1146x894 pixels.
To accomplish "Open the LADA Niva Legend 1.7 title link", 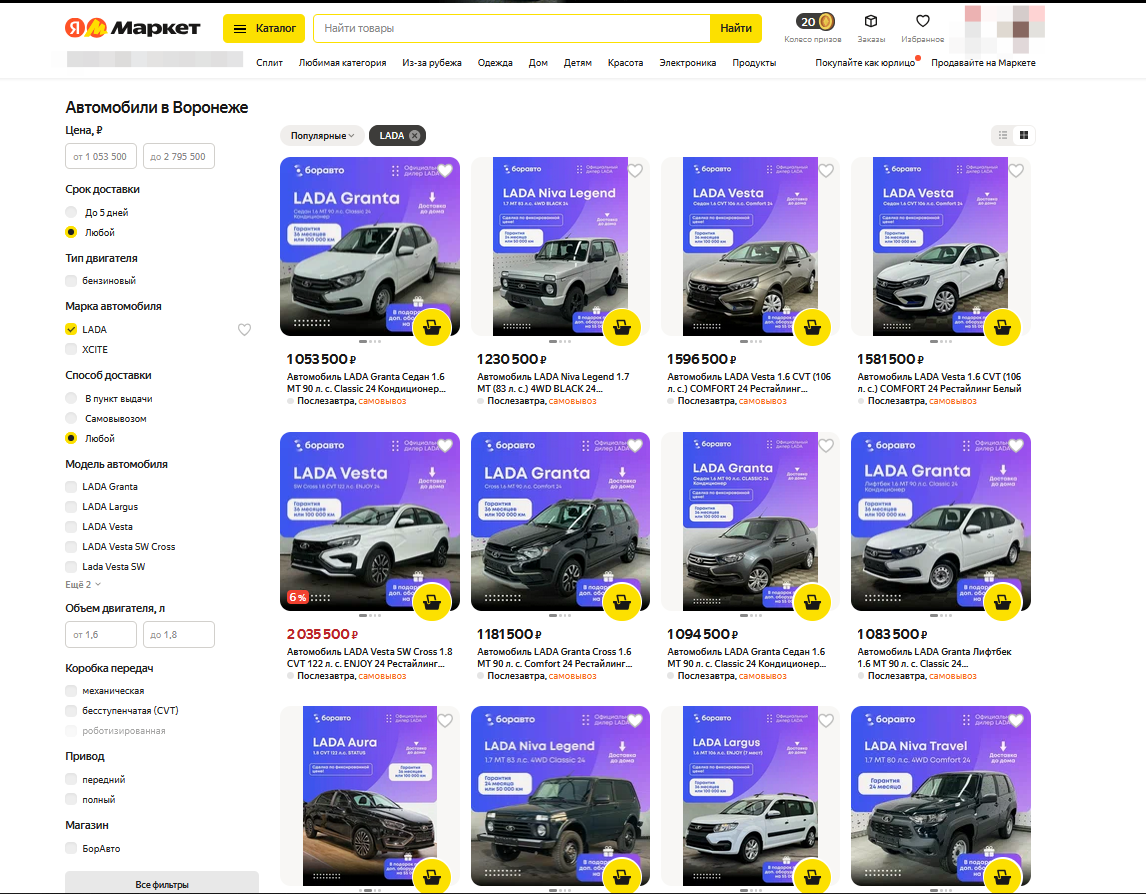I will (x=553, y=382).
